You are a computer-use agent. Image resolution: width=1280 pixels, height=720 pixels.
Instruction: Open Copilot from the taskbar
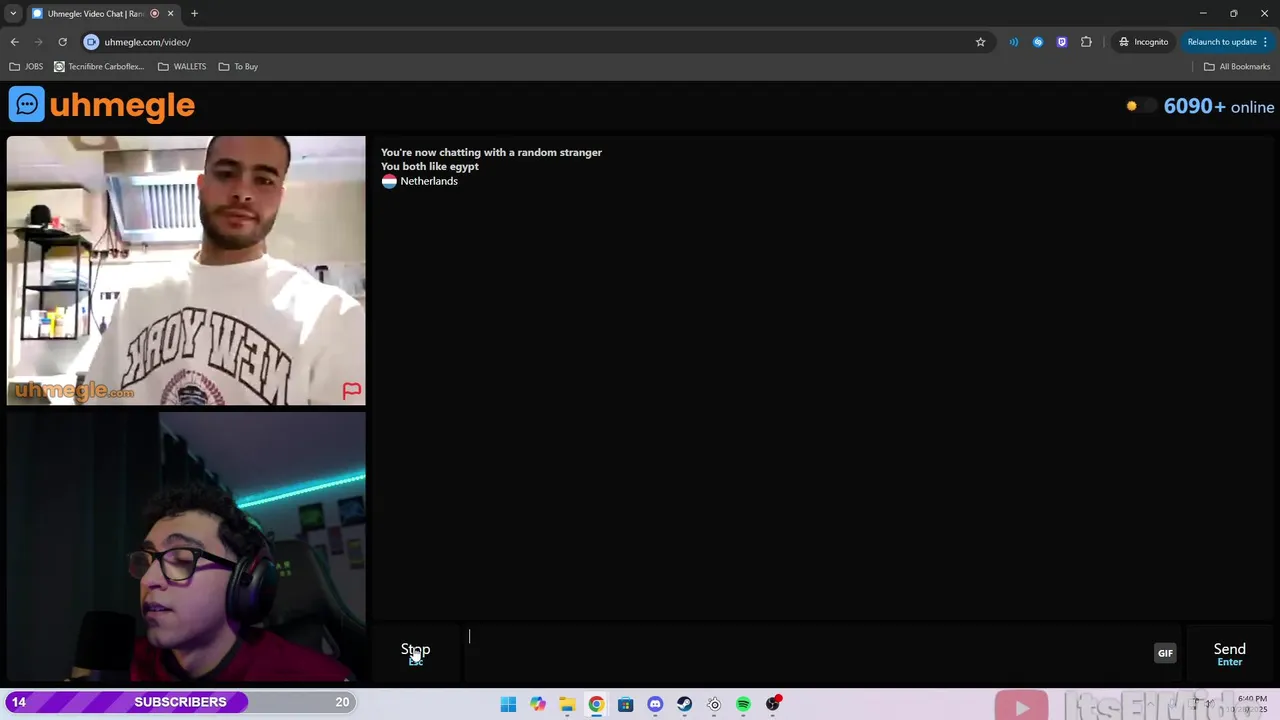(x=538, y=704)
